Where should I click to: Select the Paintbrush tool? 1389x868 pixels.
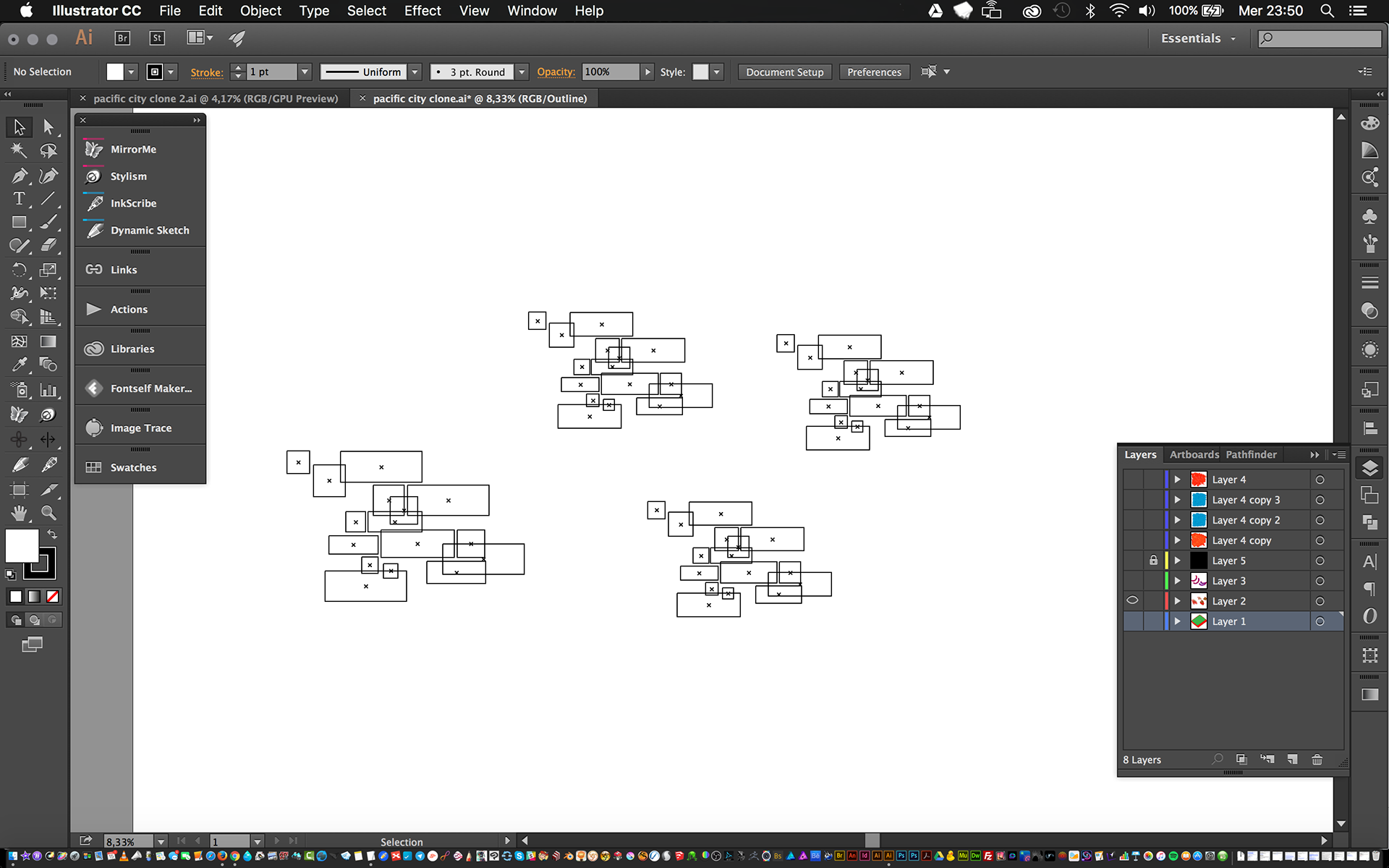tap(48, 222)
